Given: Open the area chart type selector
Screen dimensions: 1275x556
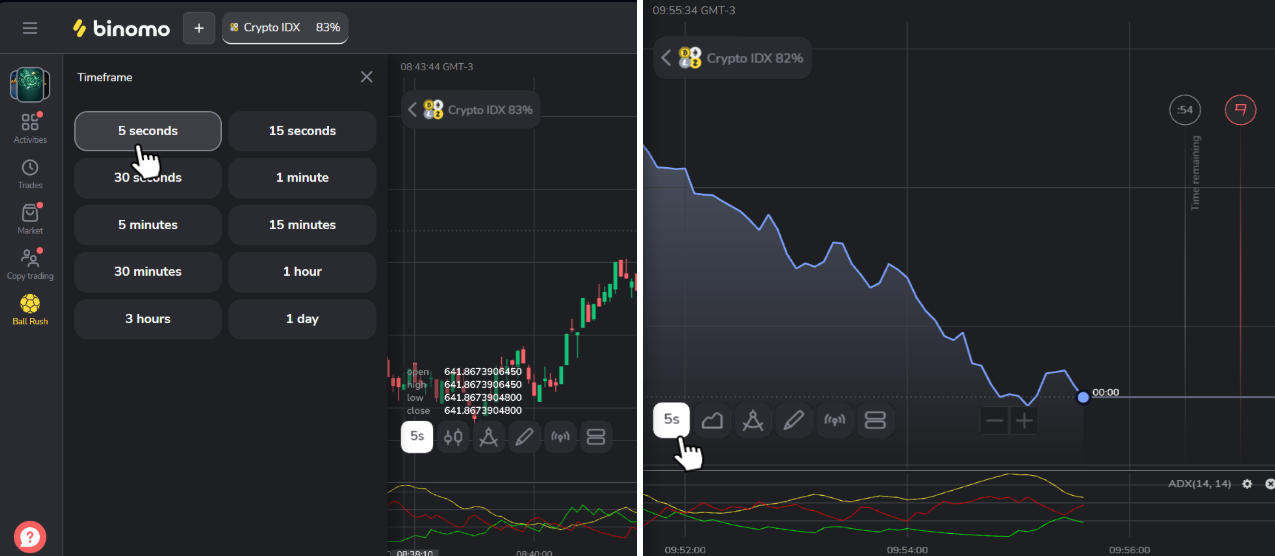Looking at the screenshot, I should point(712,421).
